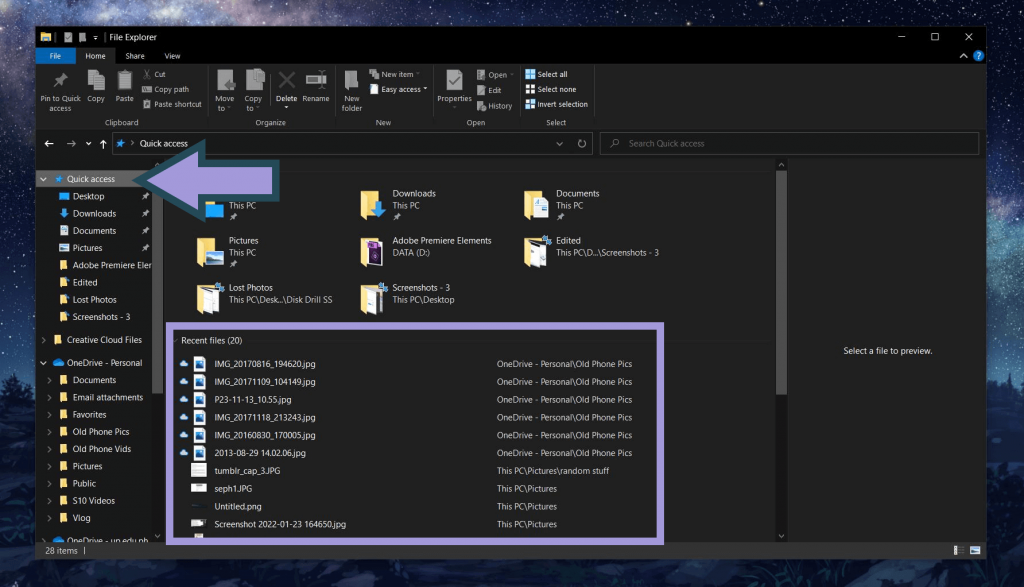Switch to the Share ribbon tab
The image size is (1024, 587).
134,55
